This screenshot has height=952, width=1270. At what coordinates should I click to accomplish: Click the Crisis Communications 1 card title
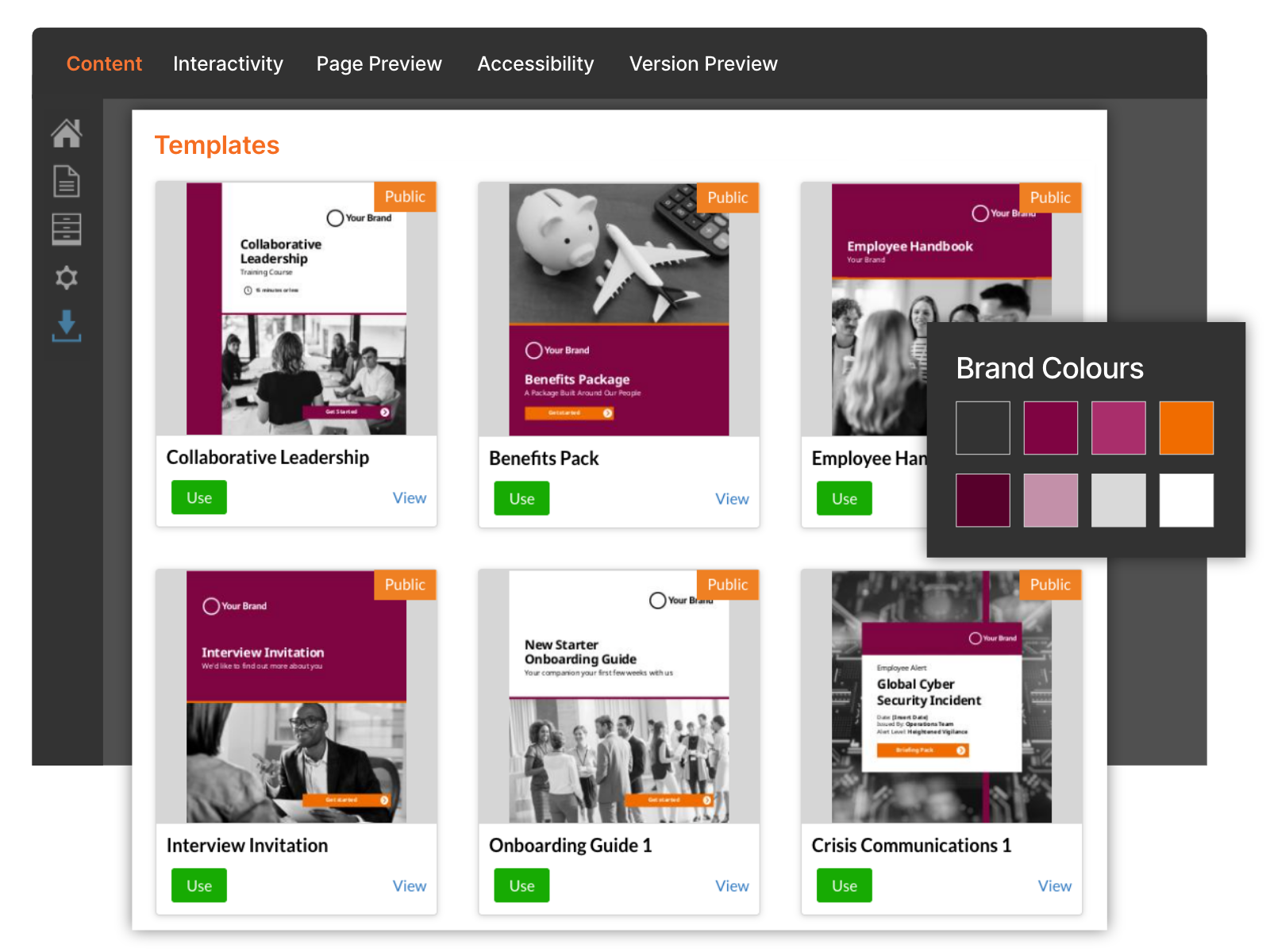tap(911, 846)
